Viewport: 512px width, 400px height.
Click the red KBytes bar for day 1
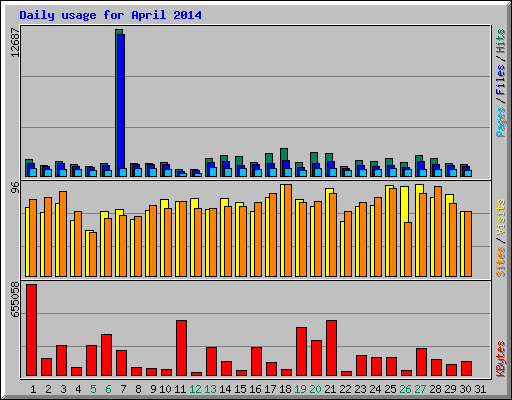[32, 330]
